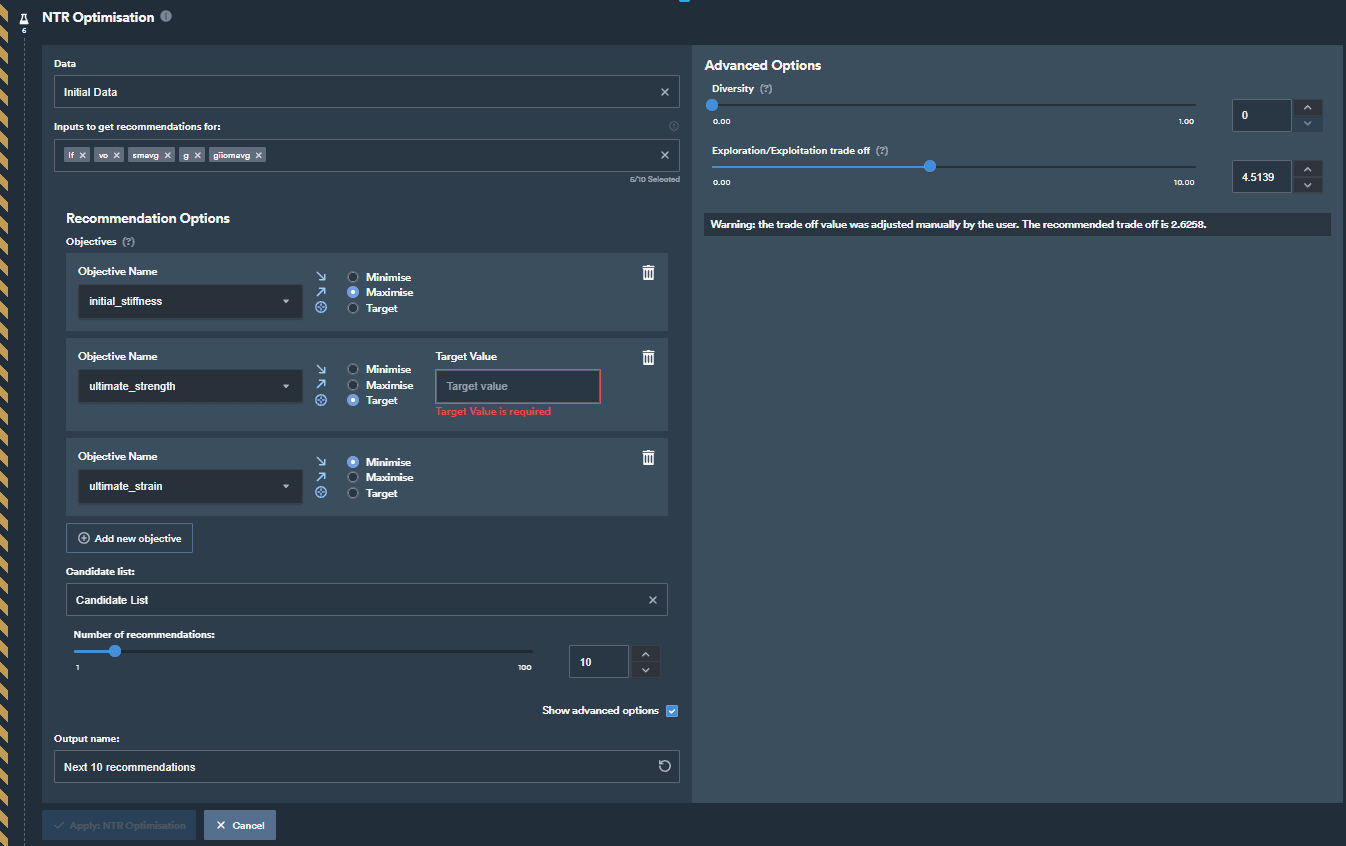
Task: Uncheck Show advanced options checkbox
Action: (672, 711)
